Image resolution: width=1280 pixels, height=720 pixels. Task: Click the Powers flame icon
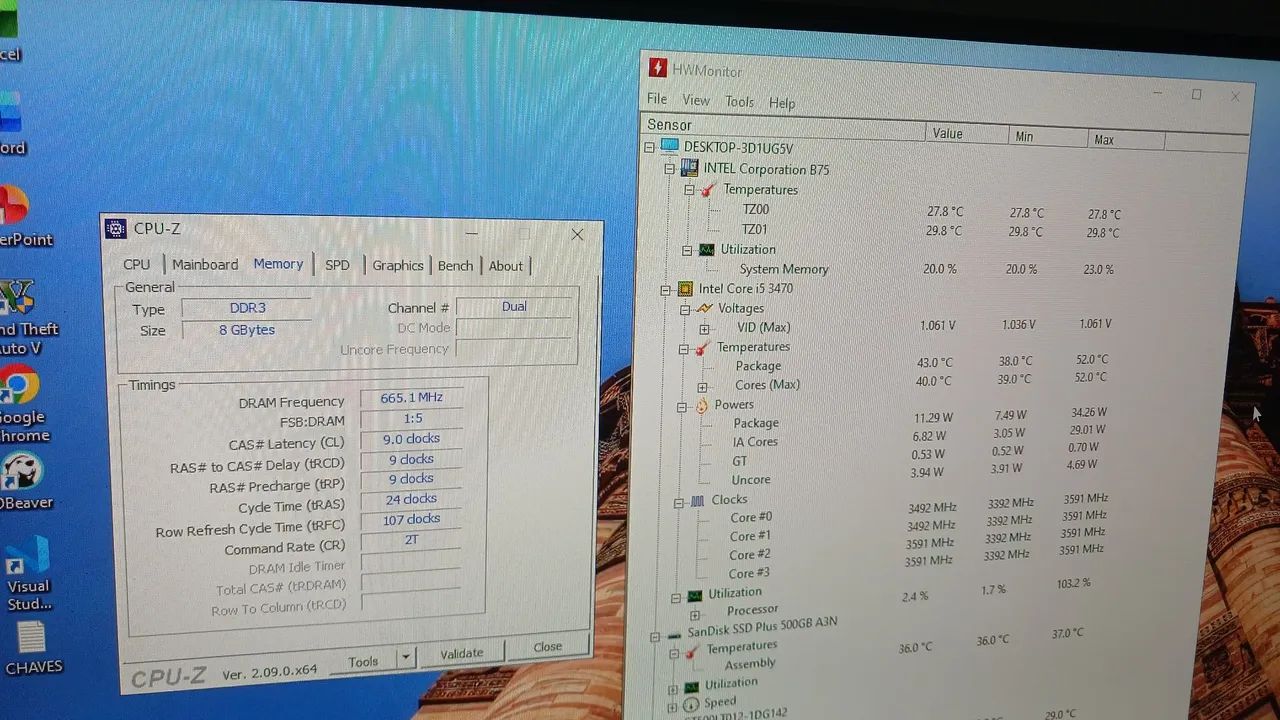click(x=701, y=405)
